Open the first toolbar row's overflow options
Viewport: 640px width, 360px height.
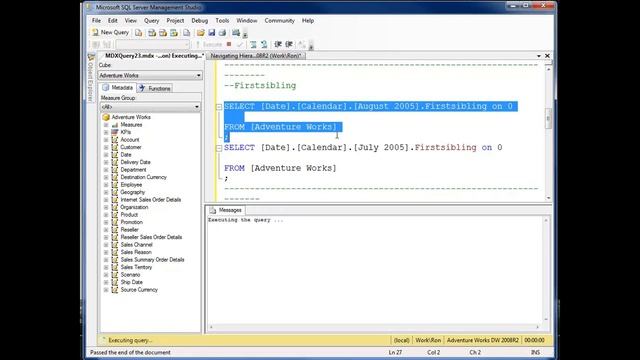coord(245,34)
